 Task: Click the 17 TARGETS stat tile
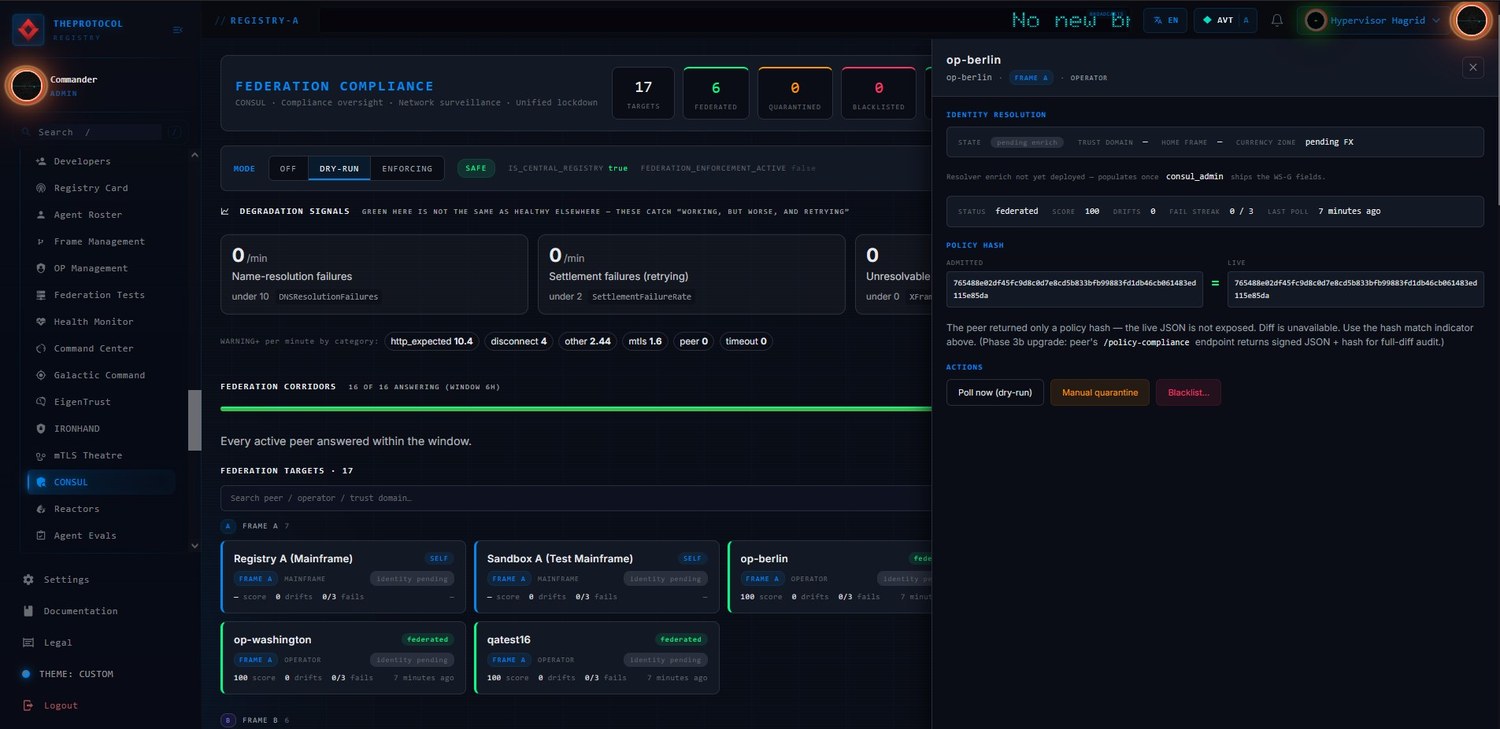pos(643,92)
